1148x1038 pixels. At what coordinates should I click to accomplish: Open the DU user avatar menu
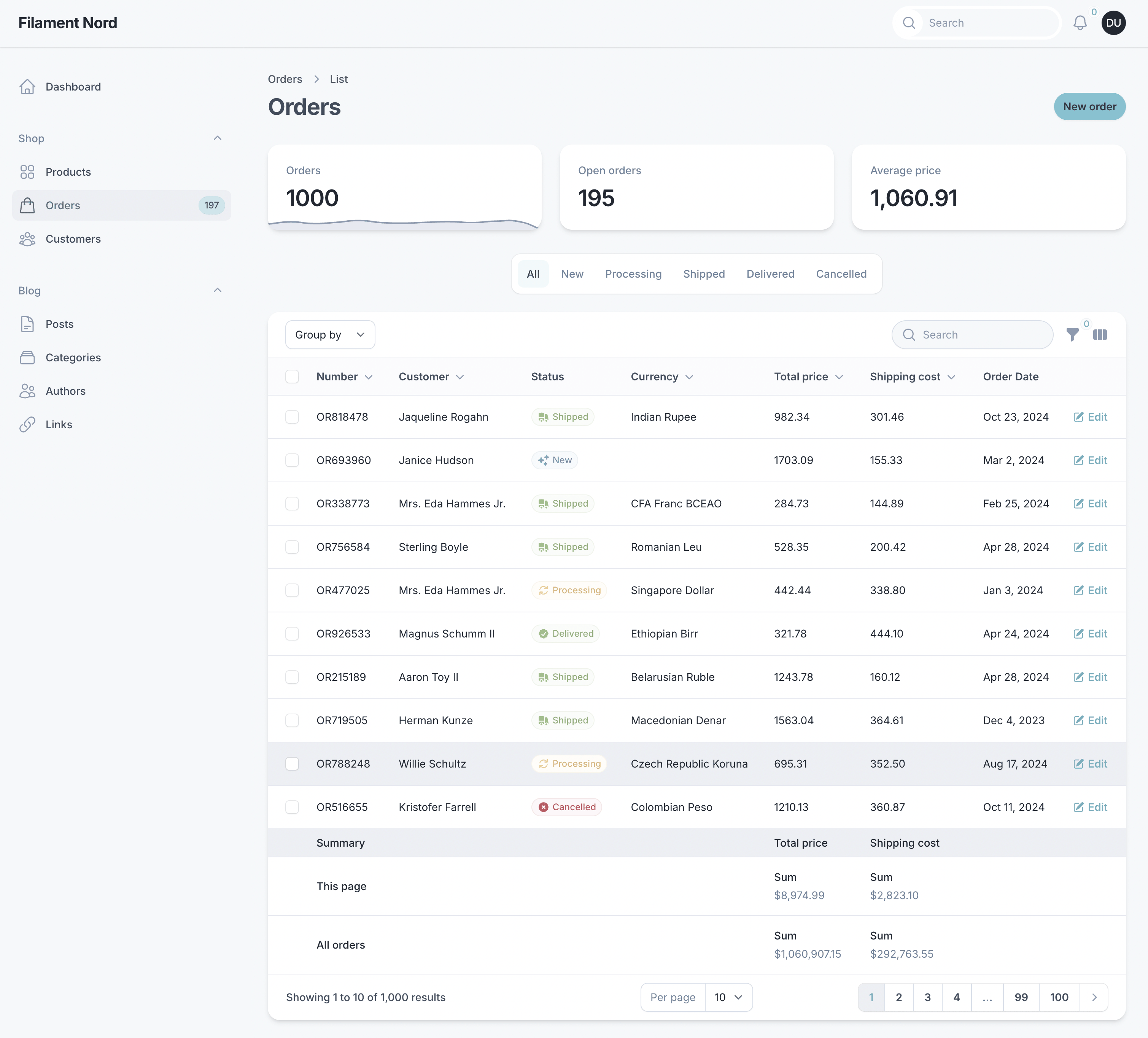pyautogui.click(x=1113, y=23)
